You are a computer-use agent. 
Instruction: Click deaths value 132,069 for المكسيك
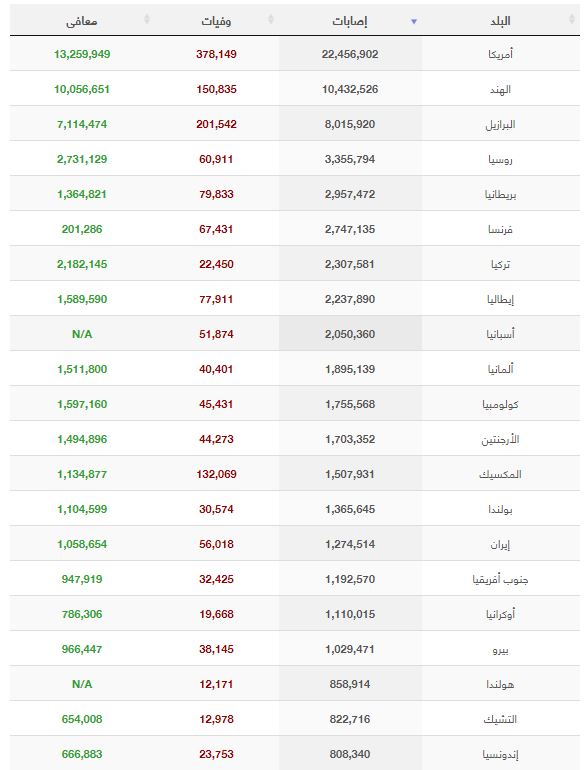click(x=216, y=474)
